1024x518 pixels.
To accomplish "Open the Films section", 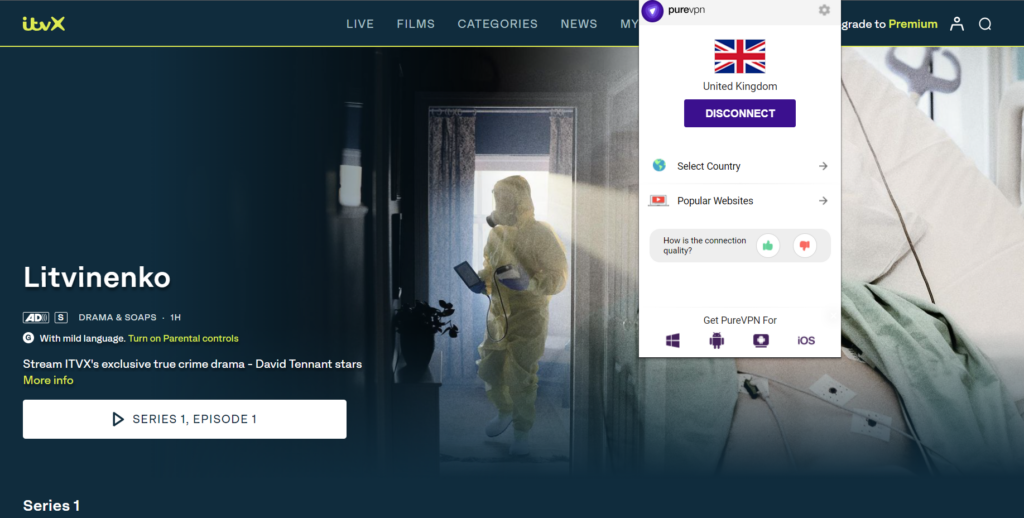I will point(415,24).
